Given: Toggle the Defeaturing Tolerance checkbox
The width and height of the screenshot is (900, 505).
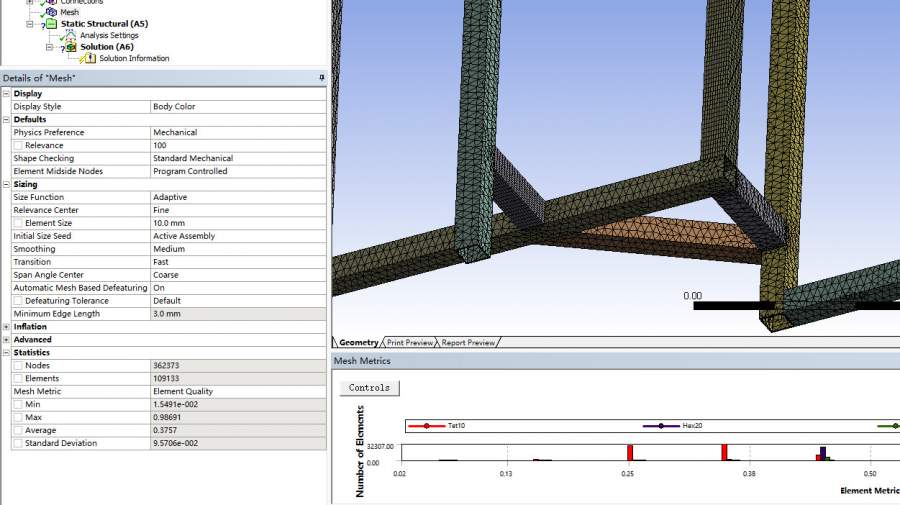Looking at the screenshot, I should pyautogui.click(x=18, y=301).
